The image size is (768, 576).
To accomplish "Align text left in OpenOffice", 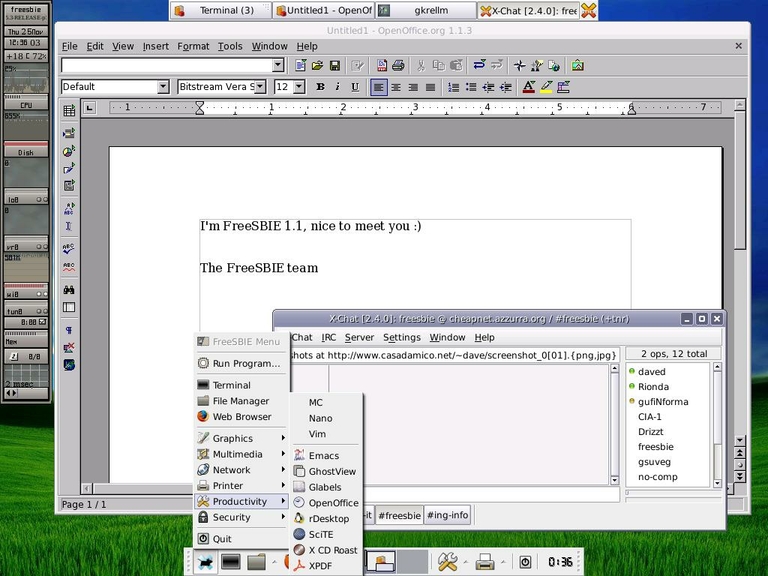I will pos(378,87).
